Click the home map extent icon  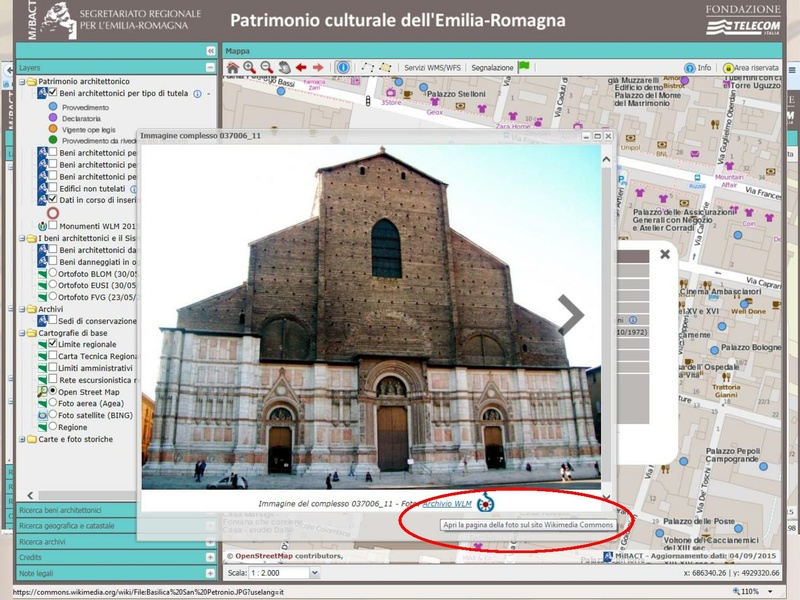coord(233,68)
